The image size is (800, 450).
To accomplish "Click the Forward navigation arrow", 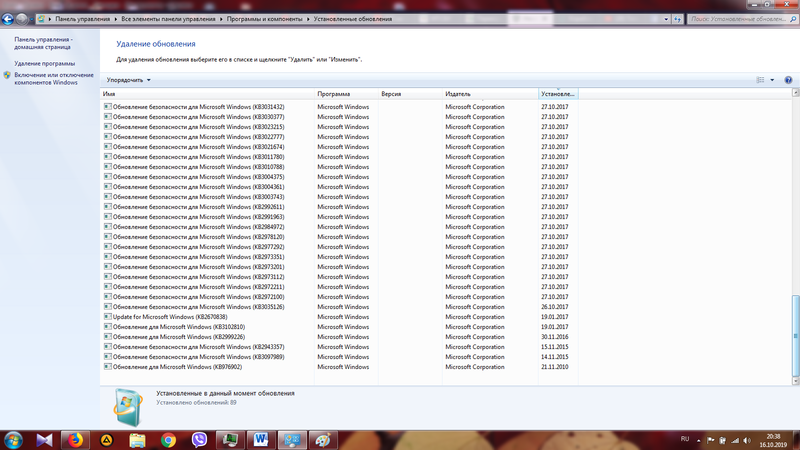I will tap(21, 19).
